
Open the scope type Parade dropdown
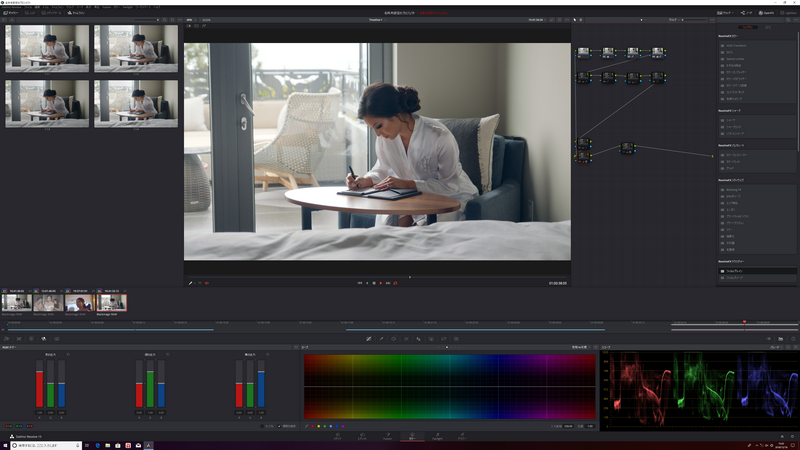pyautogui.click(x=776, y=347)
